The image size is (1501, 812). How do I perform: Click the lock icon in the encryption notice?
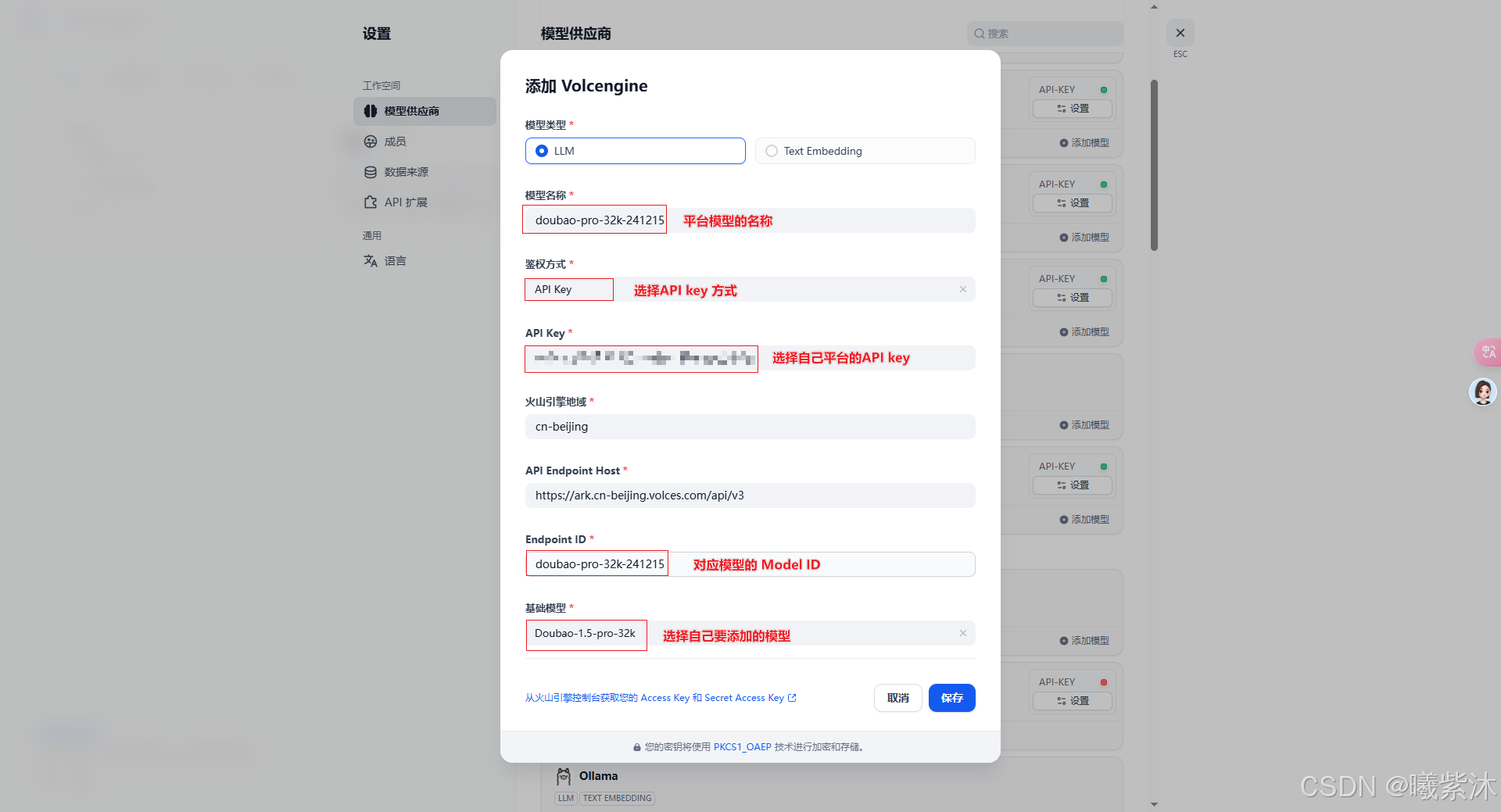coord(637,747)
